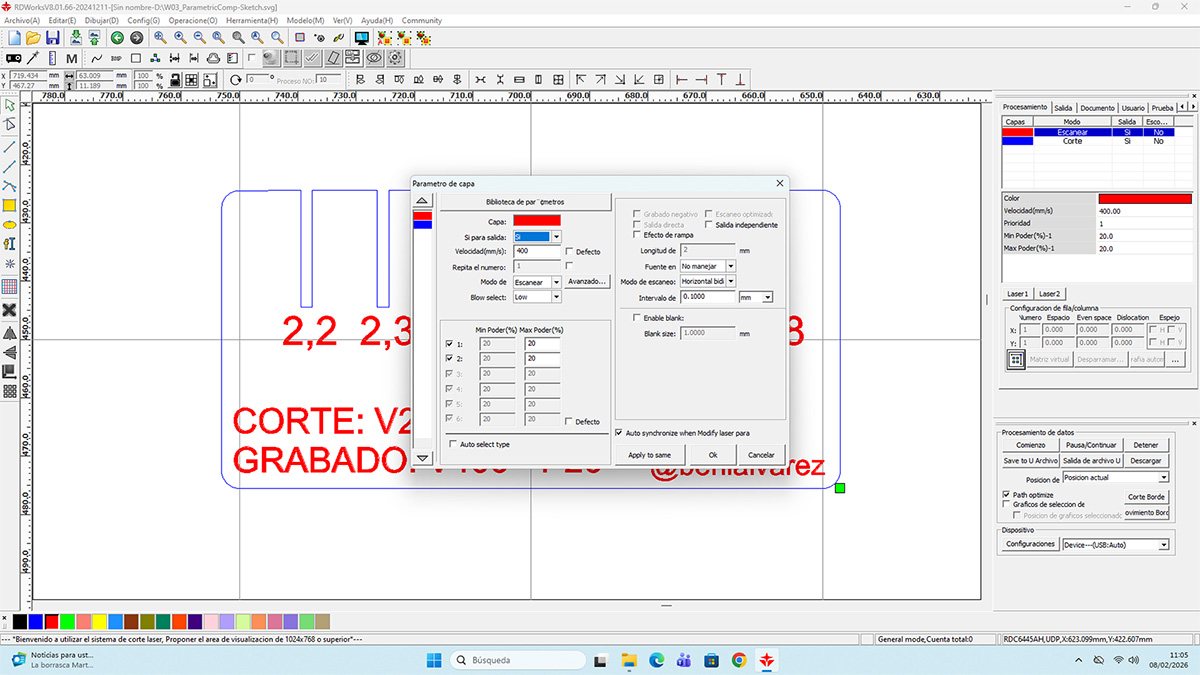This screenshot has width=1200, height=675.
Task: Click the red Capa color swatch
Action: (x=537, y=222)
